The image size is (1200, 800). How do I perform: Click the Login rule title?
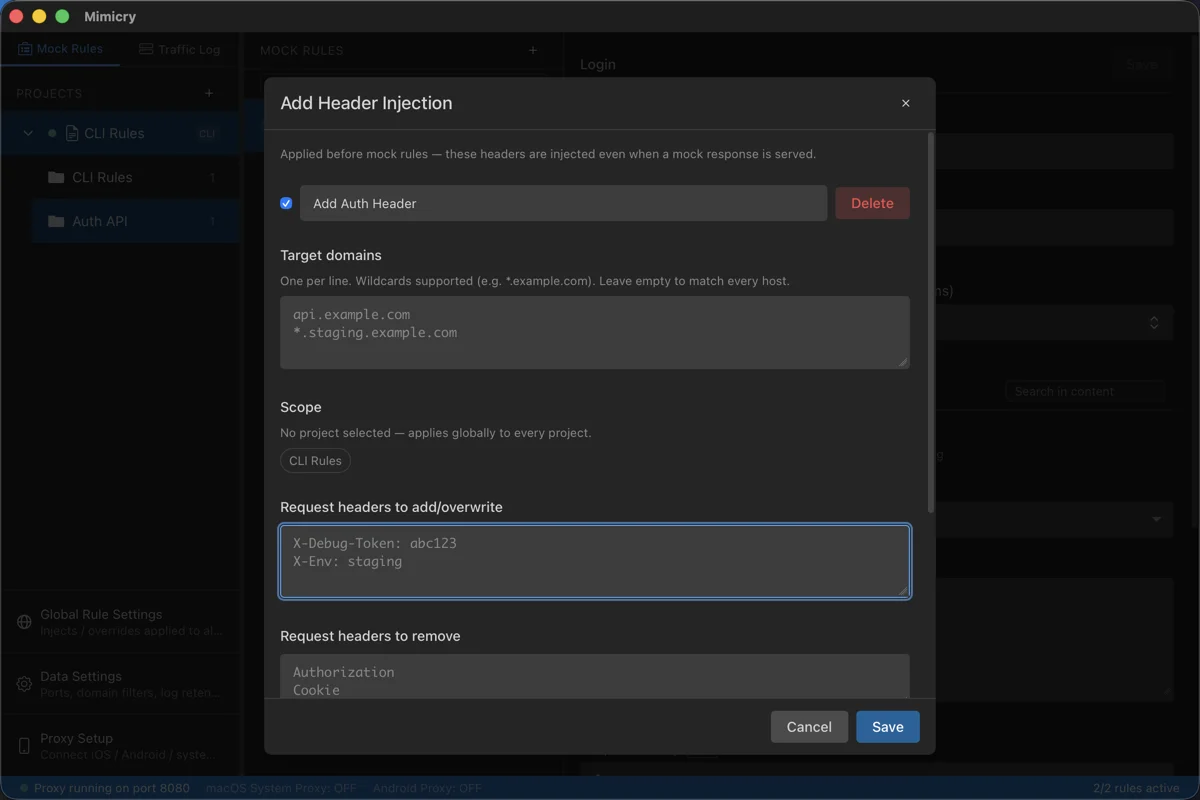pos(598,64)
